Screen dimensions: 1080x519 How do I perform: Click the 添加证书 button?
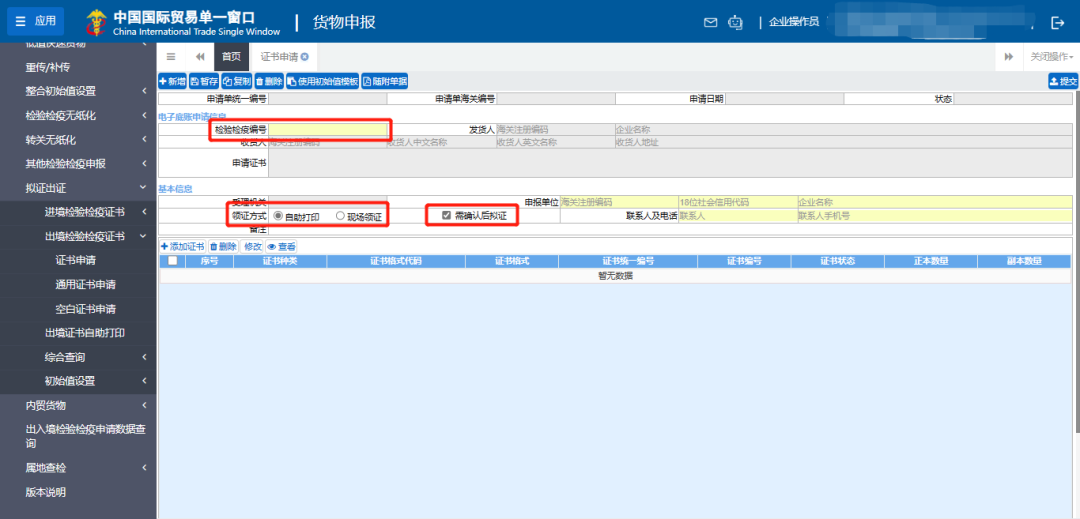tap(183, 246)
